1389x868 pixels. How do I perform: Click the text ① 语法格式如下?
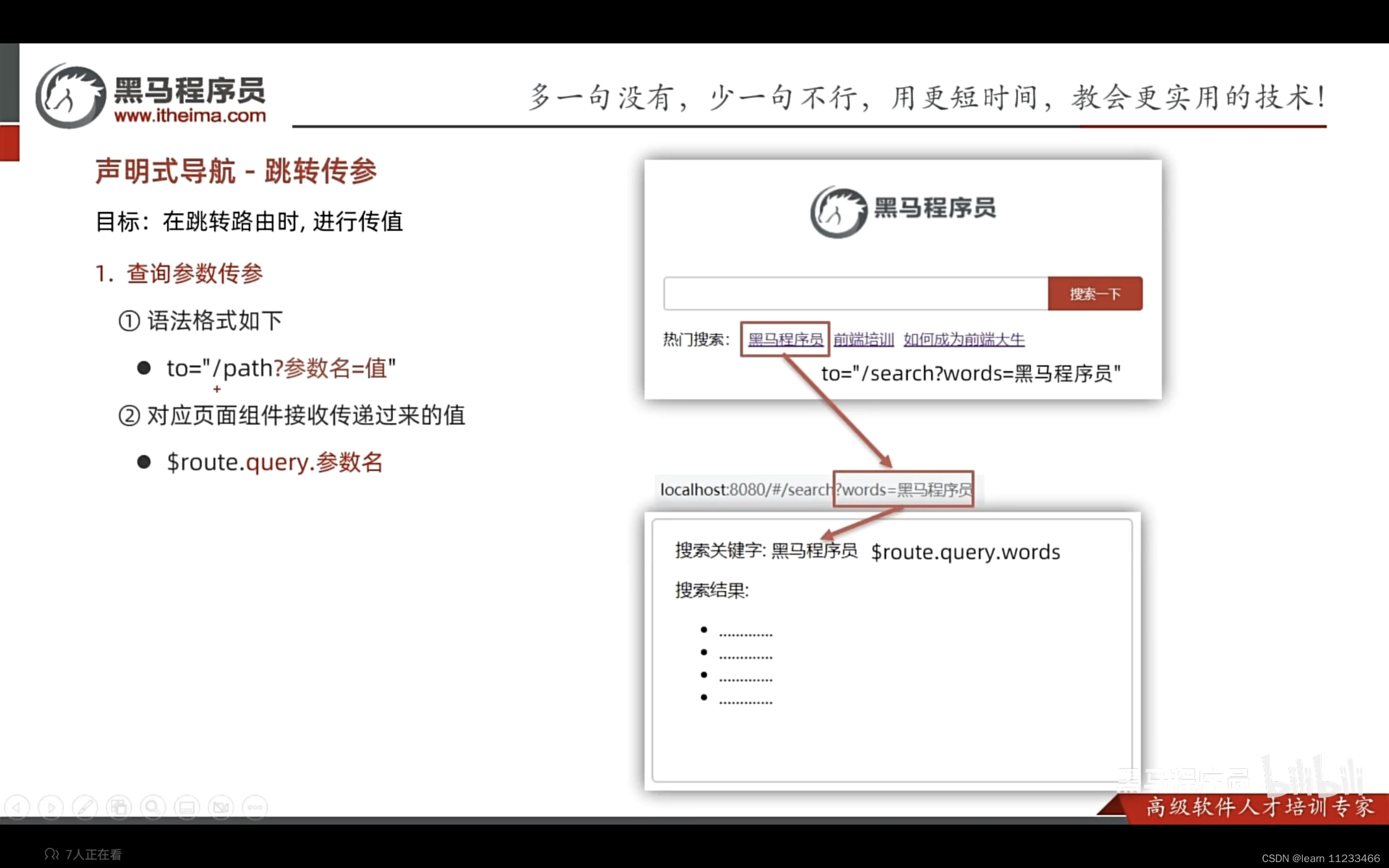pos(200,321)
